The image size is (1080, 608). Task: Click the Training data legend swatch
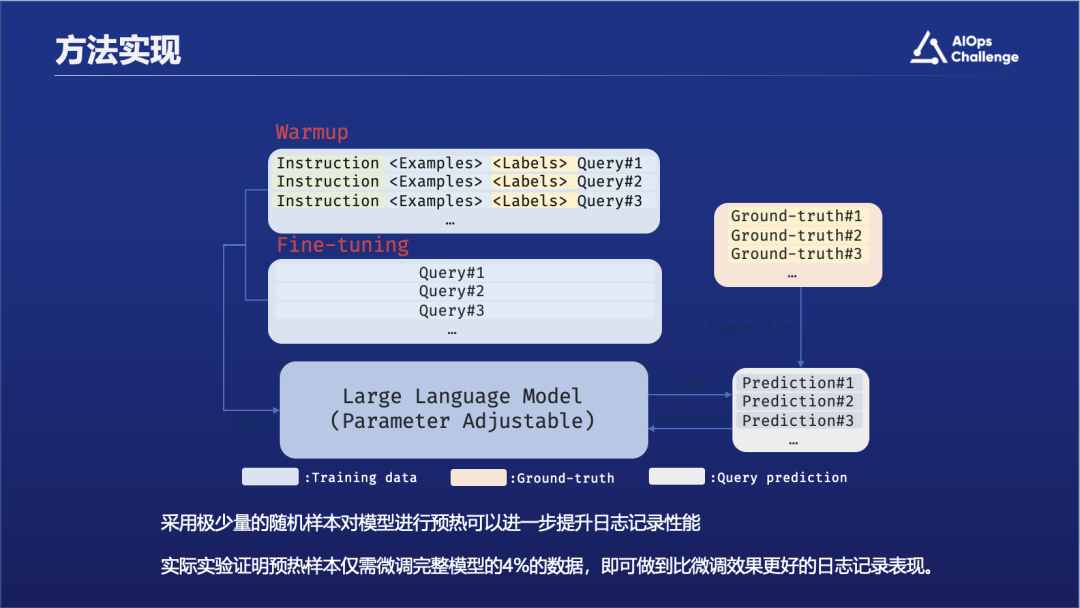click(270, 477)
